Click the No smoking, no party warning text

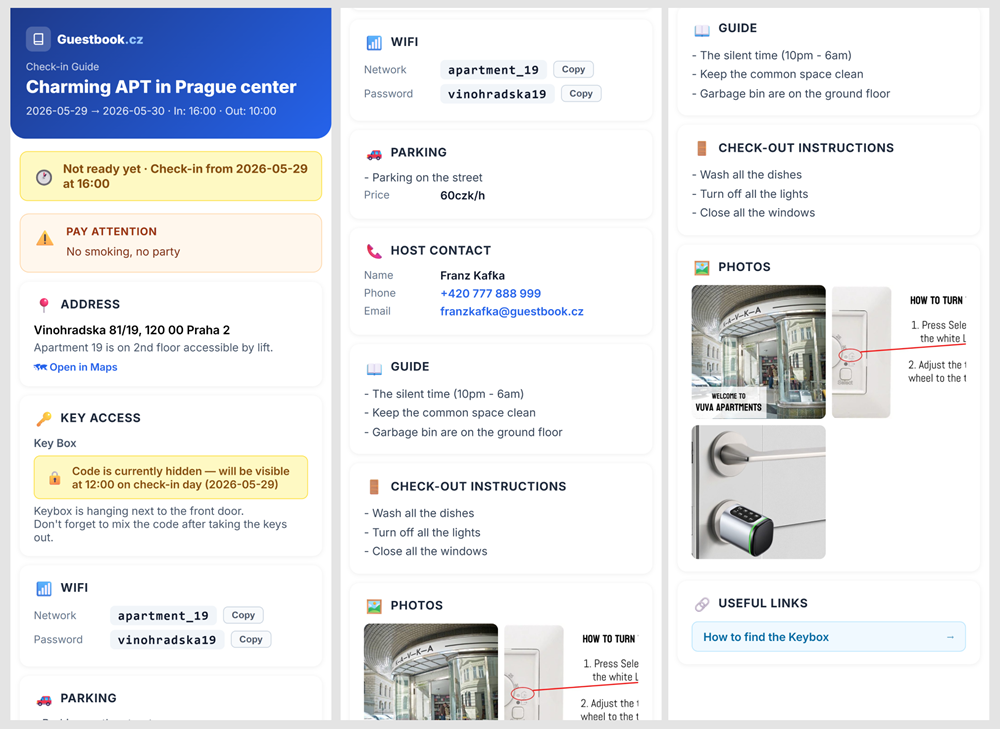(x=123, y=252)
